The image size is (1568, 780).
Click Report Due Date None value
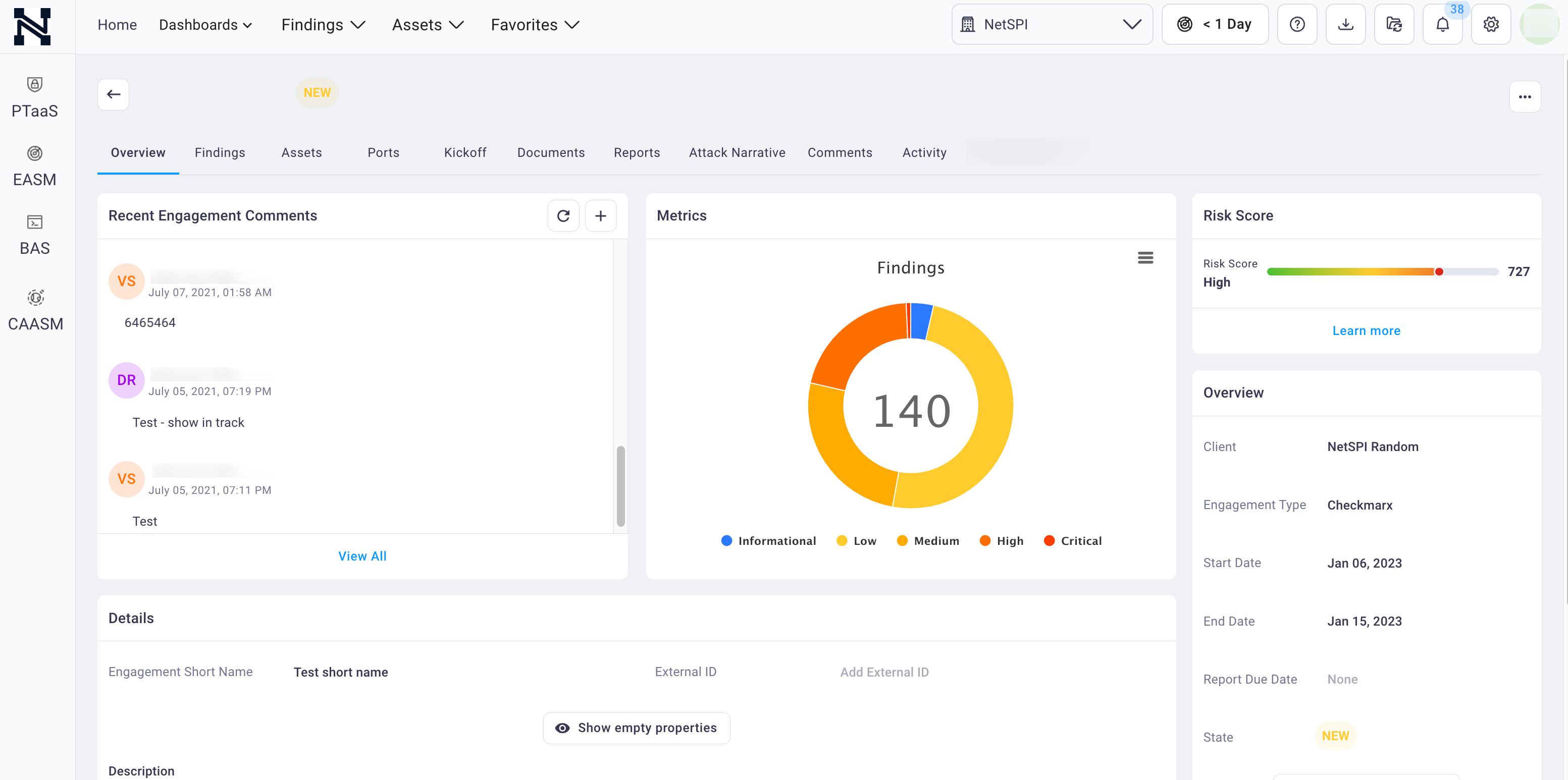[1342, 680]
